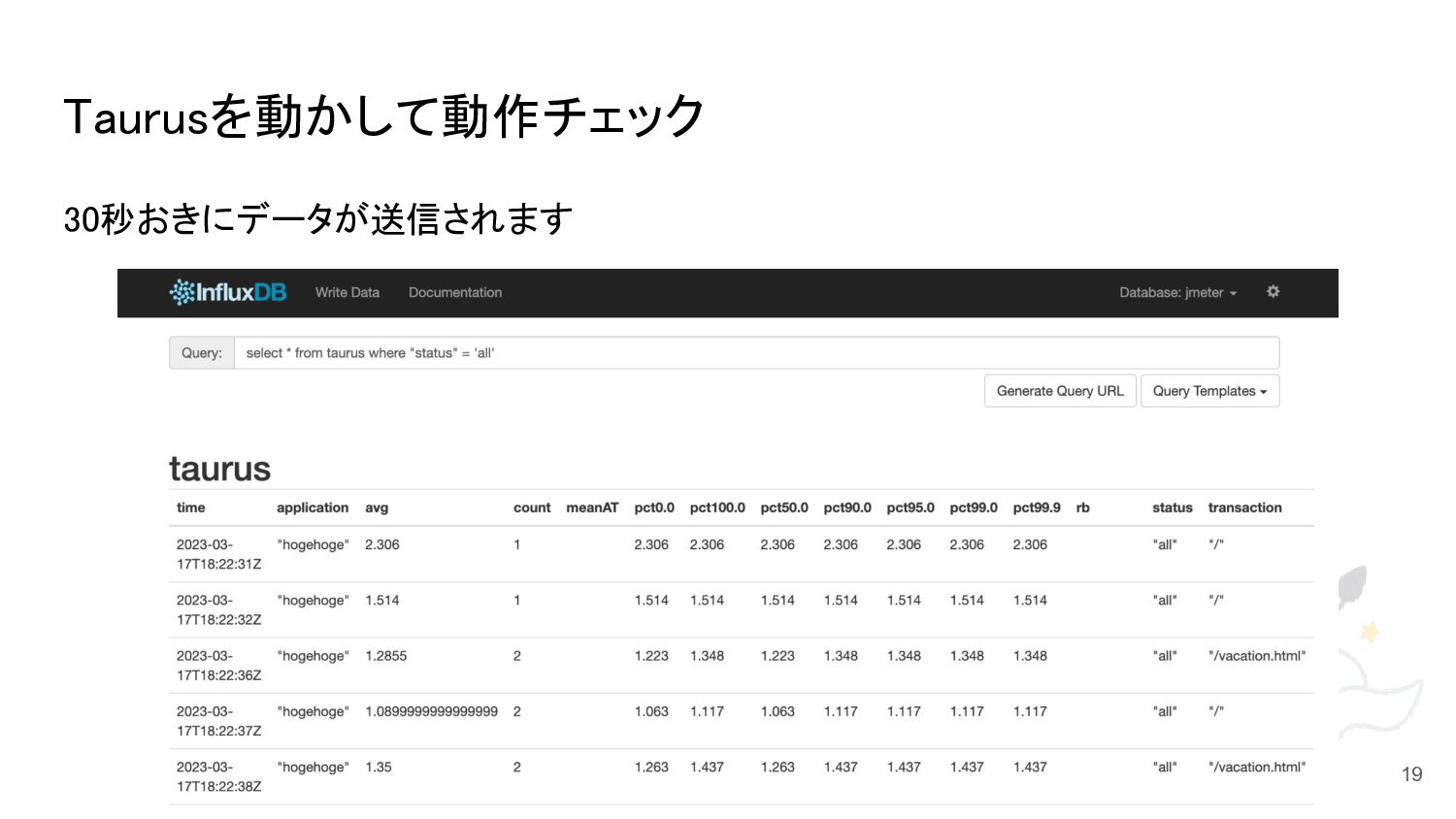Viewport: 1456px width, 819px height.
Task: Click the rb column header
Action: pos(1083,508)
